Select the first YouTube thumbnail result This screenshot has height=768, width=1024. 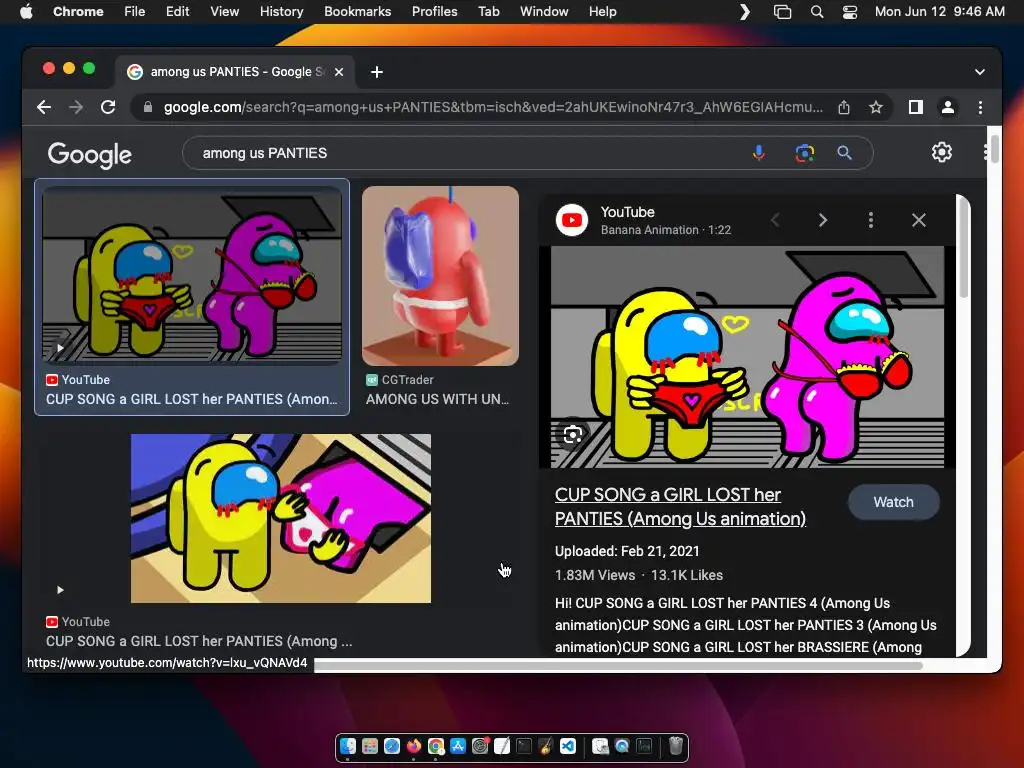pyautogui.click(x=192, y=274)
